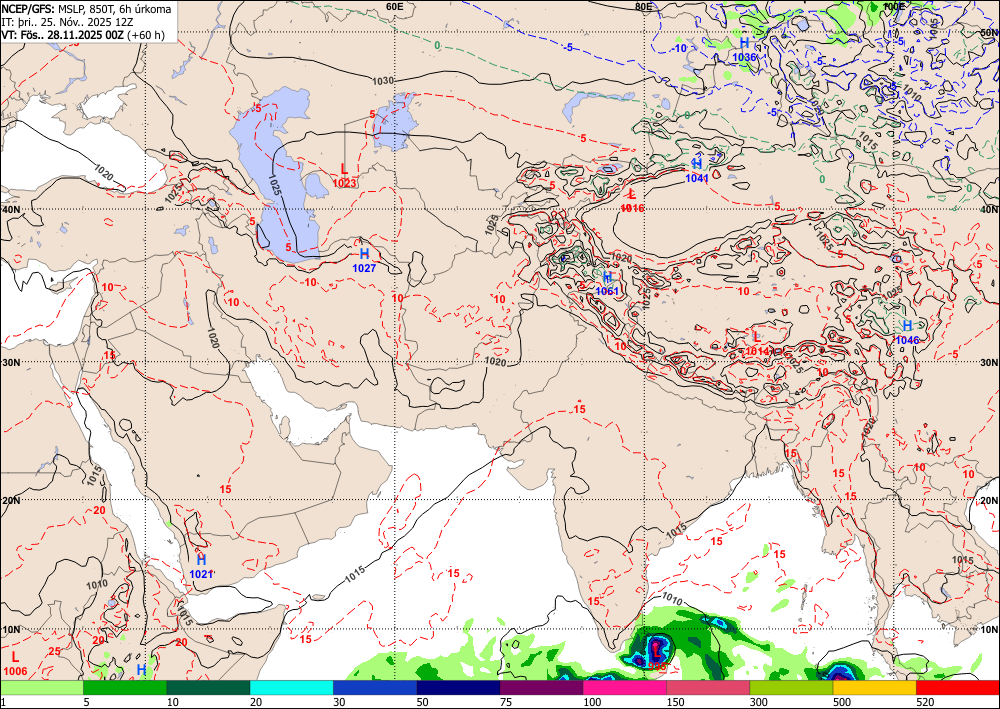The image size is (1000, 709).
Task: Click the orange 500–520 legend swatch
Action: click(x=874, y=688)
